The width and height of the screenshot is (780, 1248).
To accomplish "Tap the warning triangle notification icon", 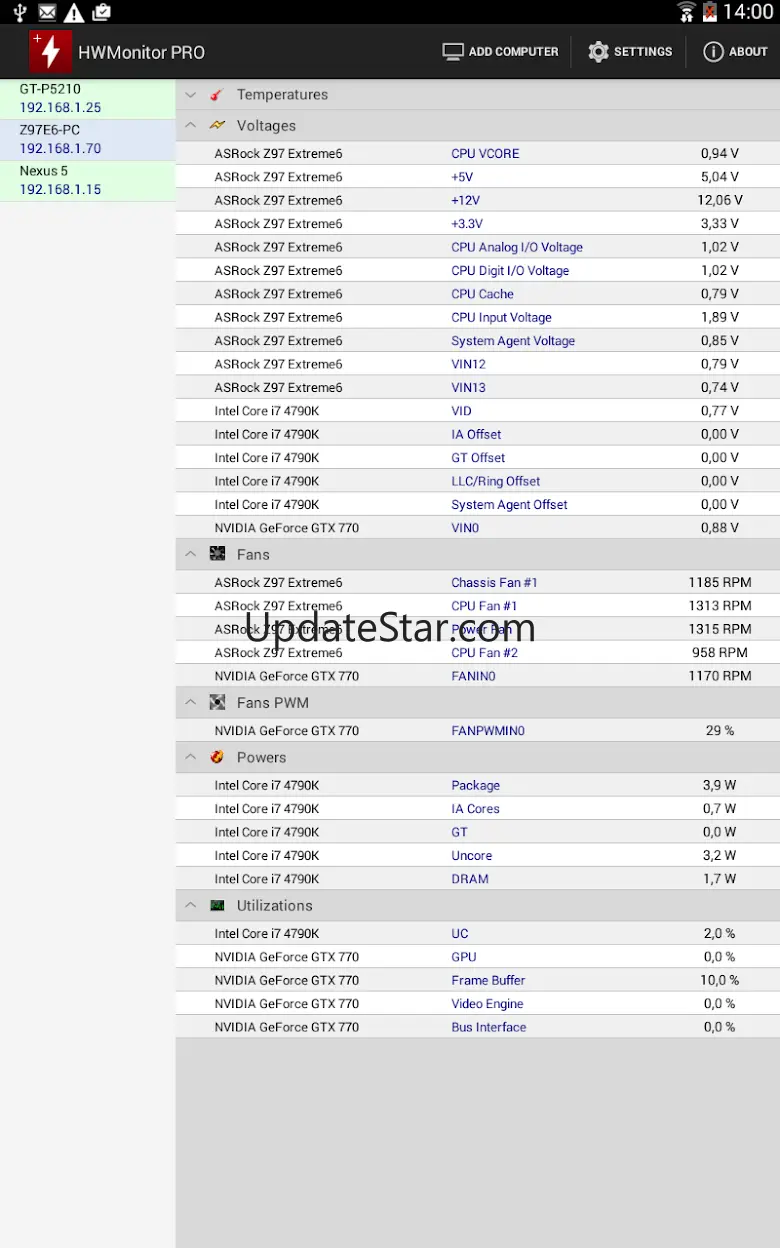I will click(x=74, y=13).
